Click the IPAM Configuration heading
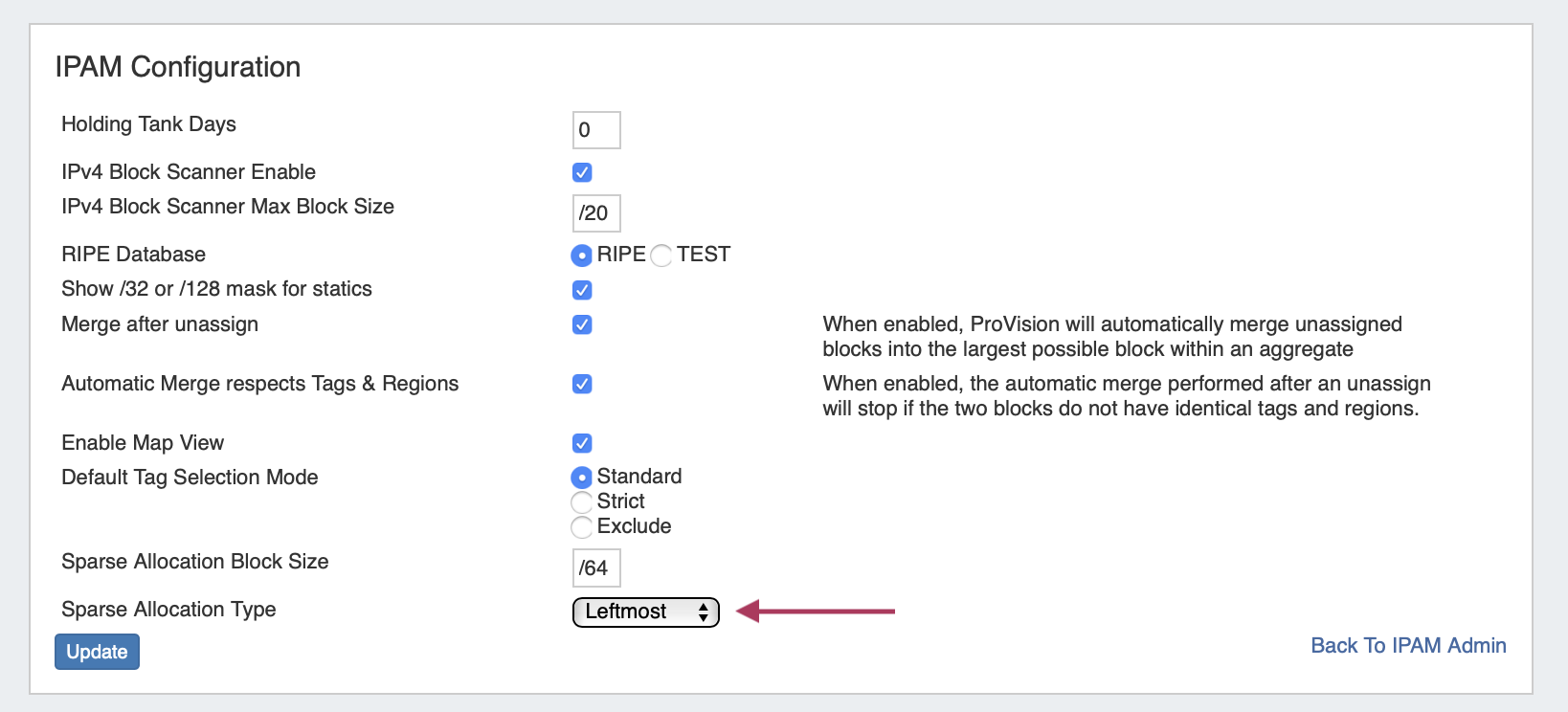Screen dimensions: 1568x712 pyautogui.click(x=178, y=67)
